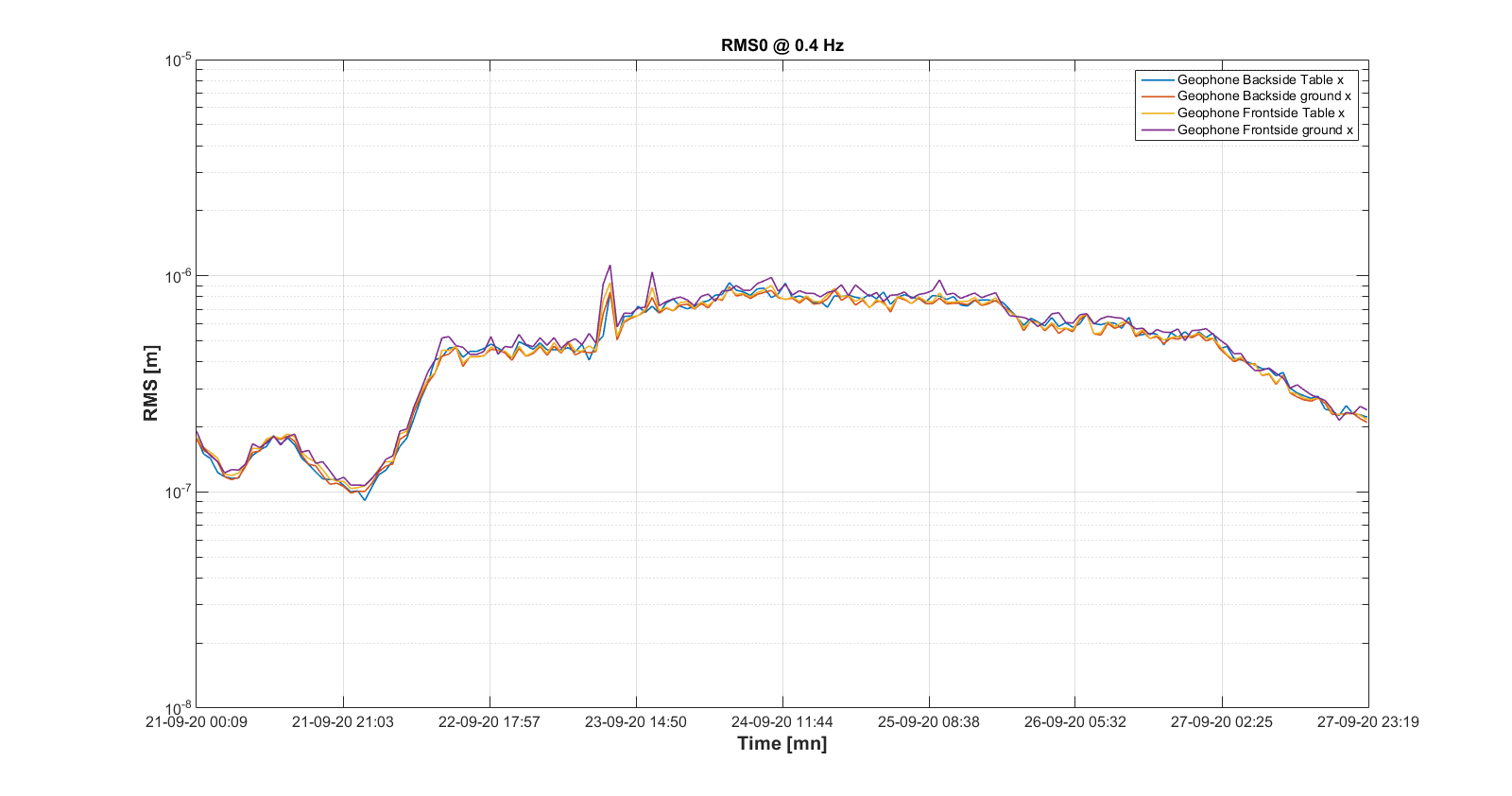Select x tick label 22-09-20 17:57
This screenshot has height=796, width=1512.
point(490,722)
